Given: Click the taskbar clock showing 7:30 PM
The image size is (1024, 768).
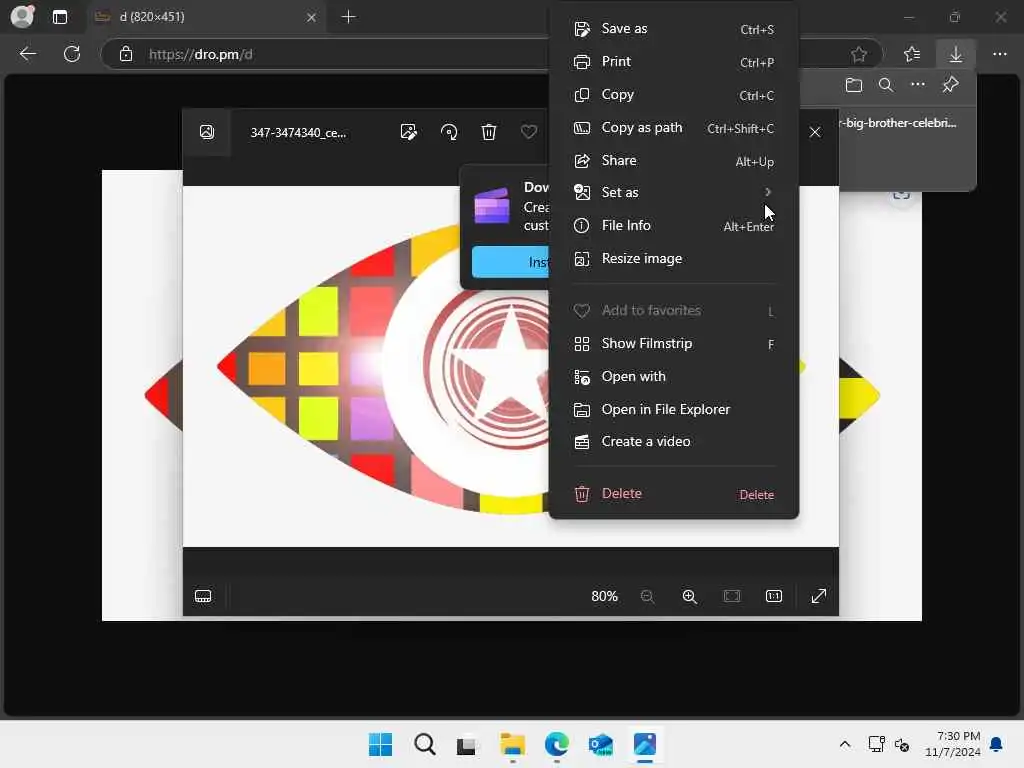Looking at the screenshot, I should pyautogui.click(x=953, y=744).
